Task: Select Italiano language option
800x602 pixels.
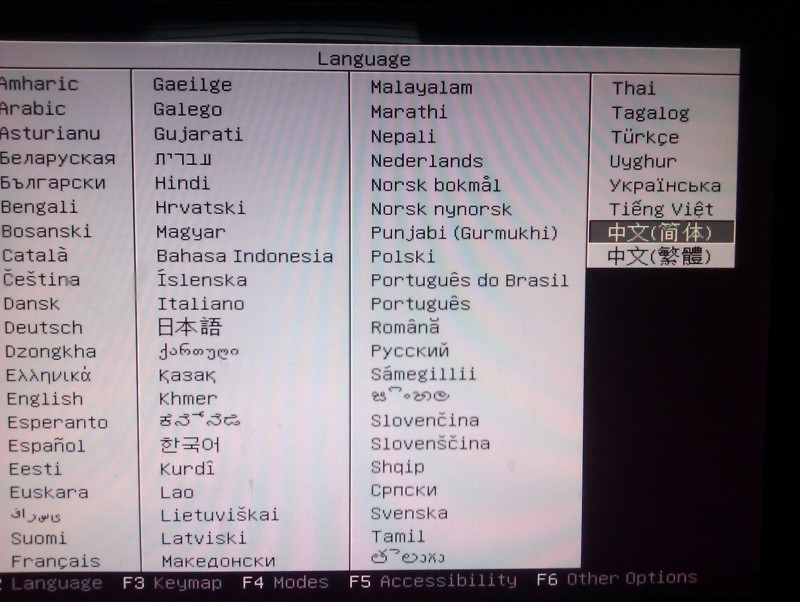Action: coord(200,304)
